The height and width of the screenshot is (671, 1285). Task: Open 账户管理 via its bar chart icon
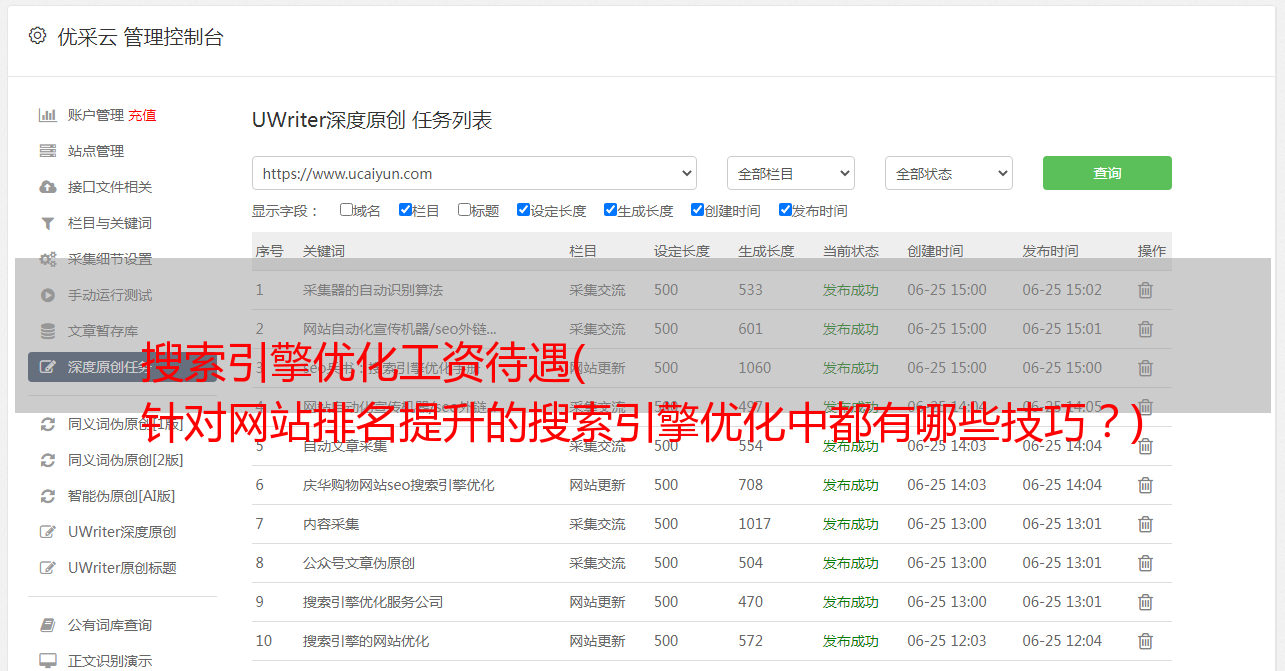[x=47, y=115]
